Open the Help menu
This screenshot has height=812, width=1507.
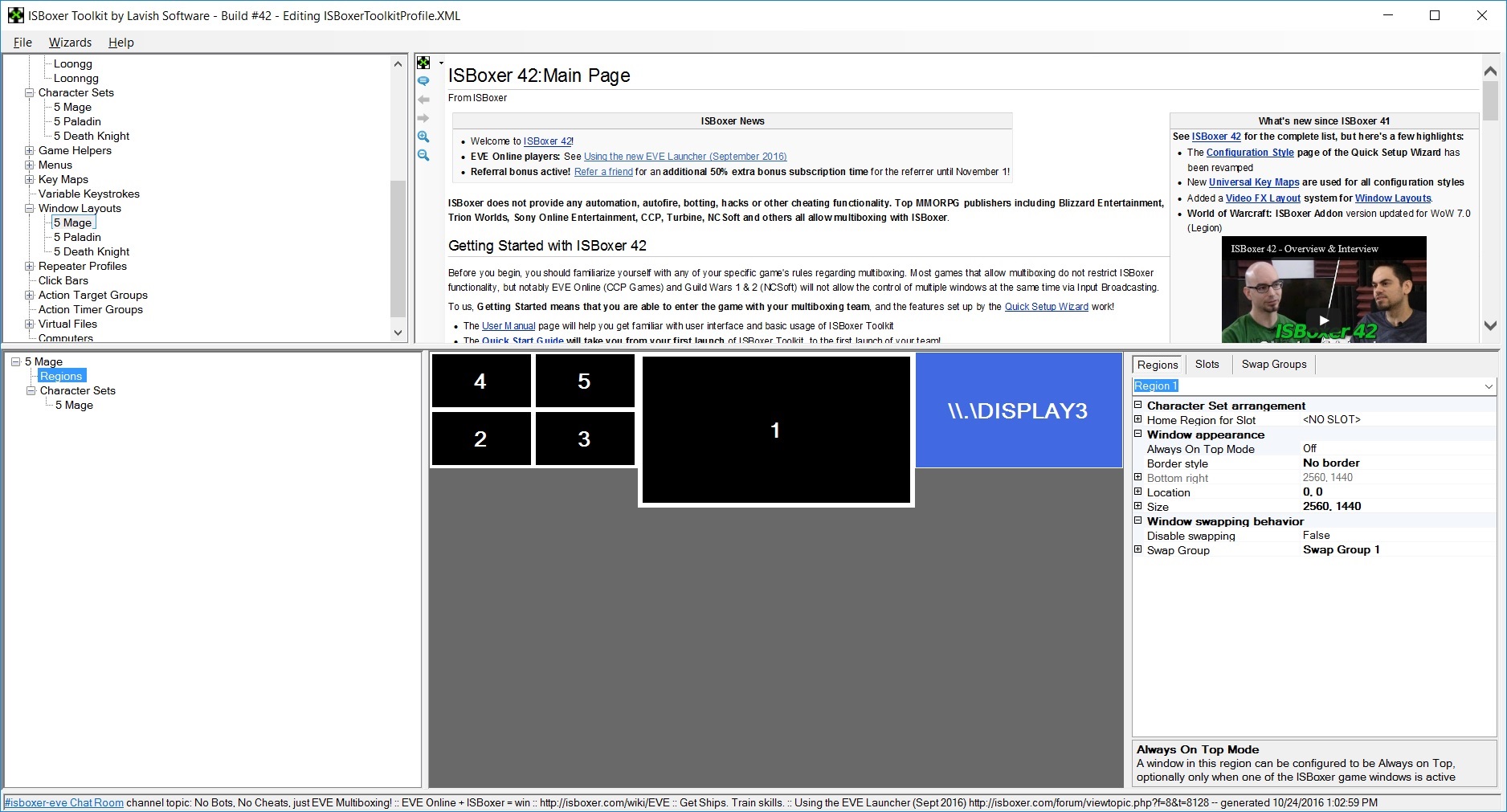[121, 43]
